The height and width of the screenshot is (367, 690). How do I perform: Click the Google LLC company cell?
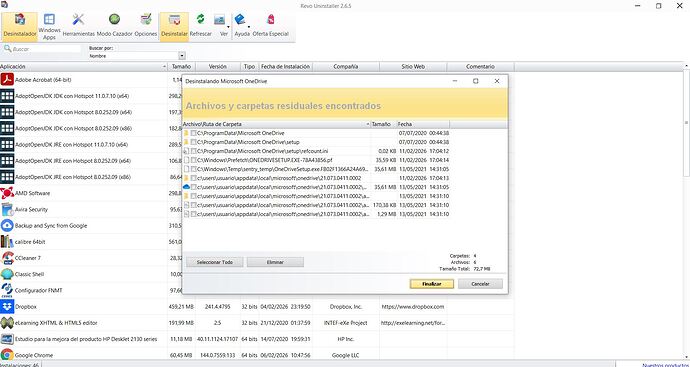point(345,355)
